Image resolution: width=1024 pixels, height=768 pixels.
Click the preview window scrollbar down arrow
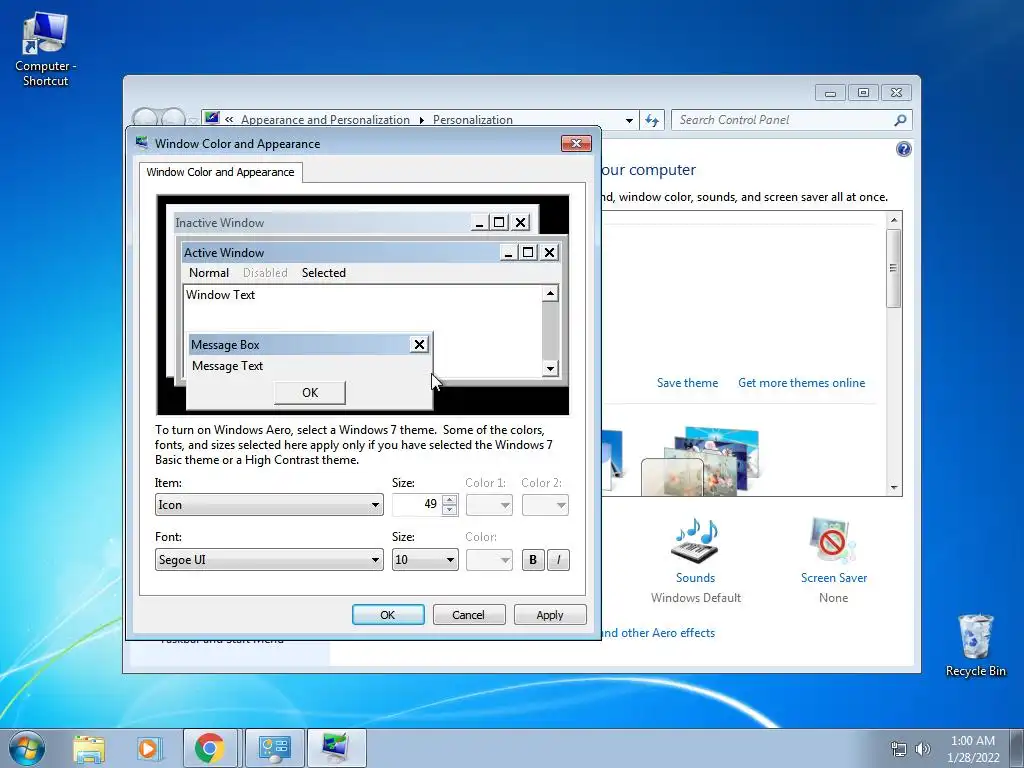point(550,369)
